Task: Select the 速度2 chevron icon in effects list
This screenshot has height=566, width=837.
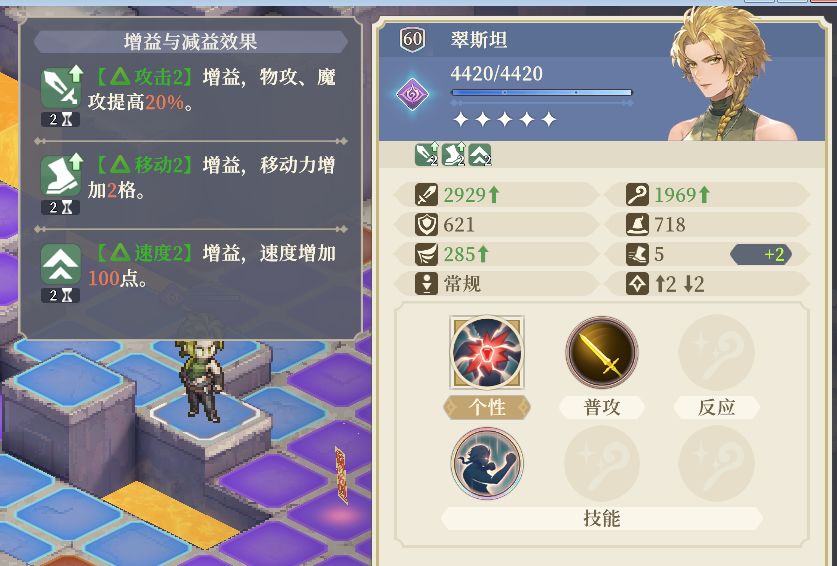Action: [61, 264]
